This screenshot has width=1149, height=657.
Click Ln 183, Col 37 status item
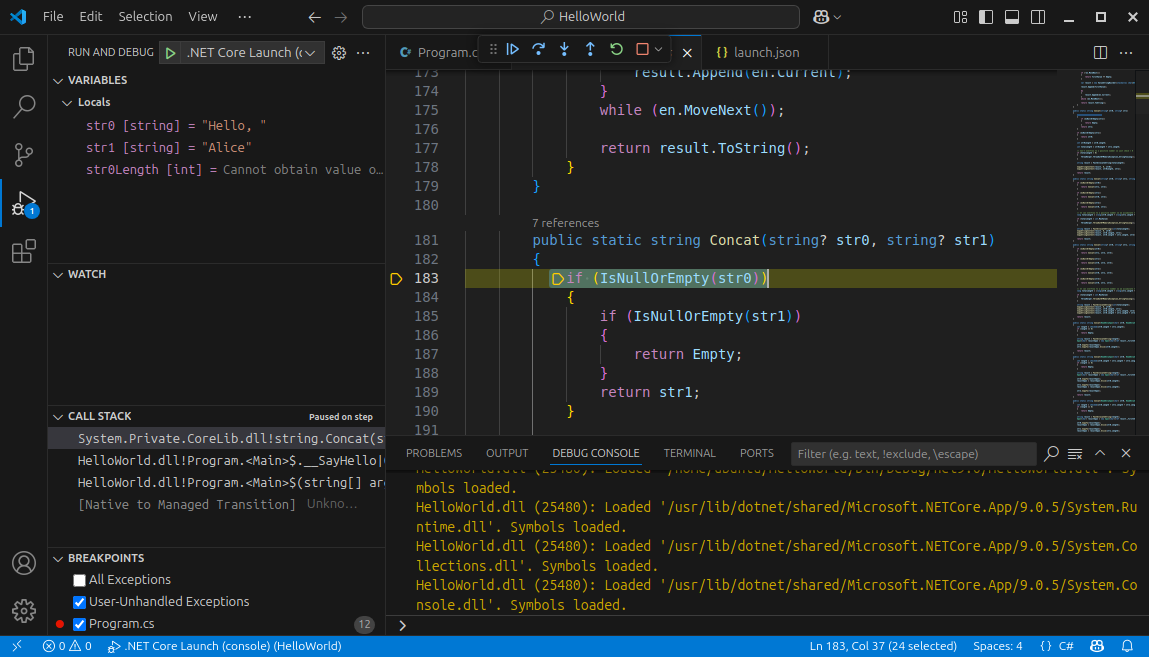[883, 646]
